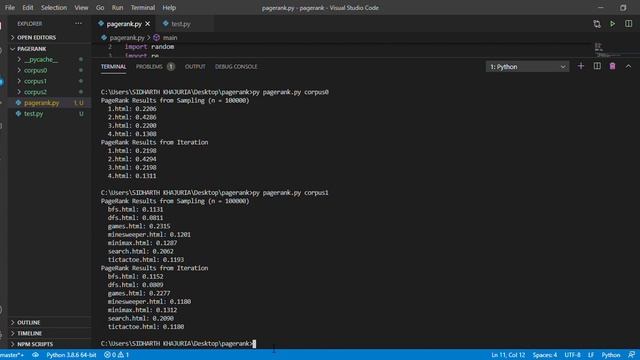Collapse the PAGERANK folder section
This screenshot has width=640, height=360.
49,49
